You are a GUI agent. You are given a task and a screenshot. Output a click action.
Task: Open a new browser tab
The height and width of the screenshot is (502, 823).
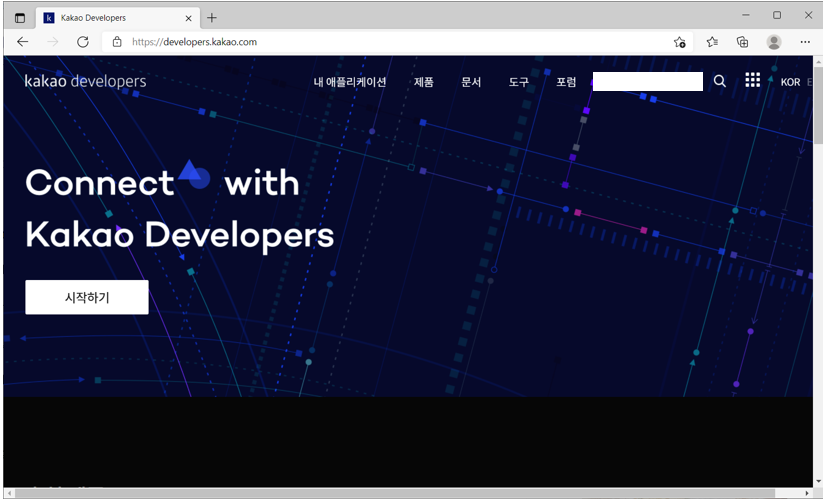pos(212,18)
